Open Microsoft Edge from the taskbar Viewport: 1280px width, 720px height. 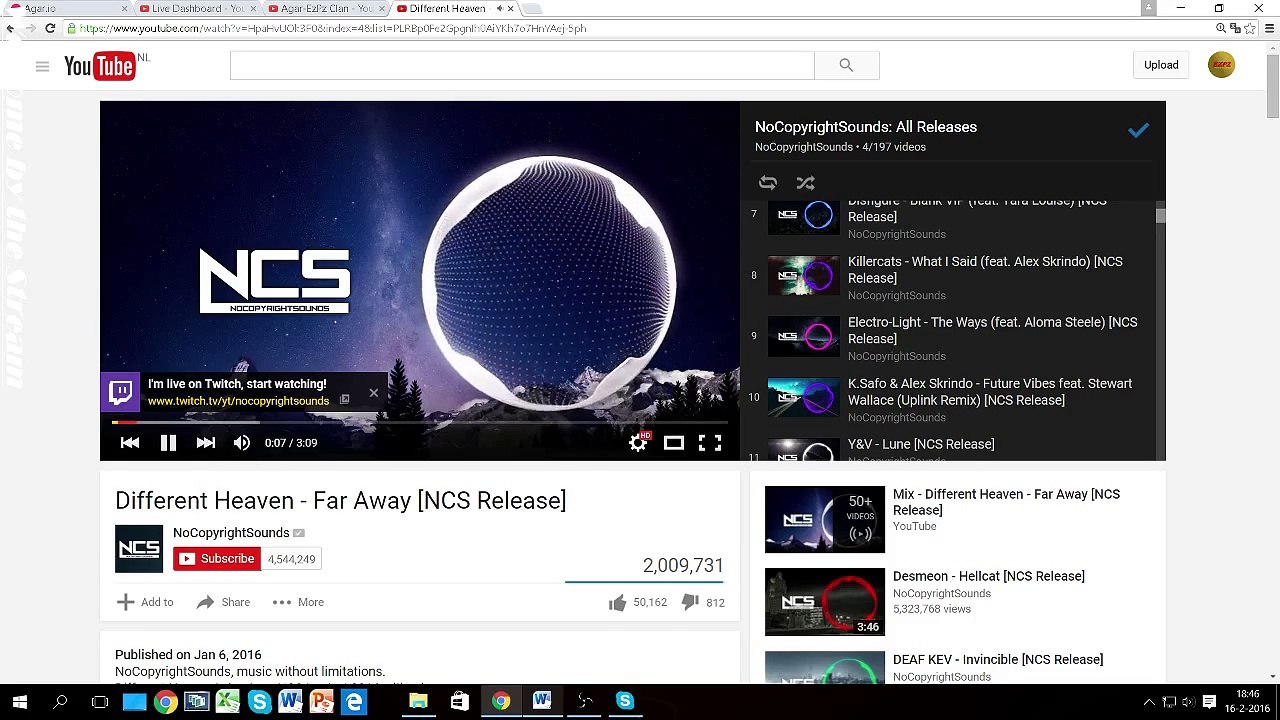pyautogui.click(x=354, y=701)
